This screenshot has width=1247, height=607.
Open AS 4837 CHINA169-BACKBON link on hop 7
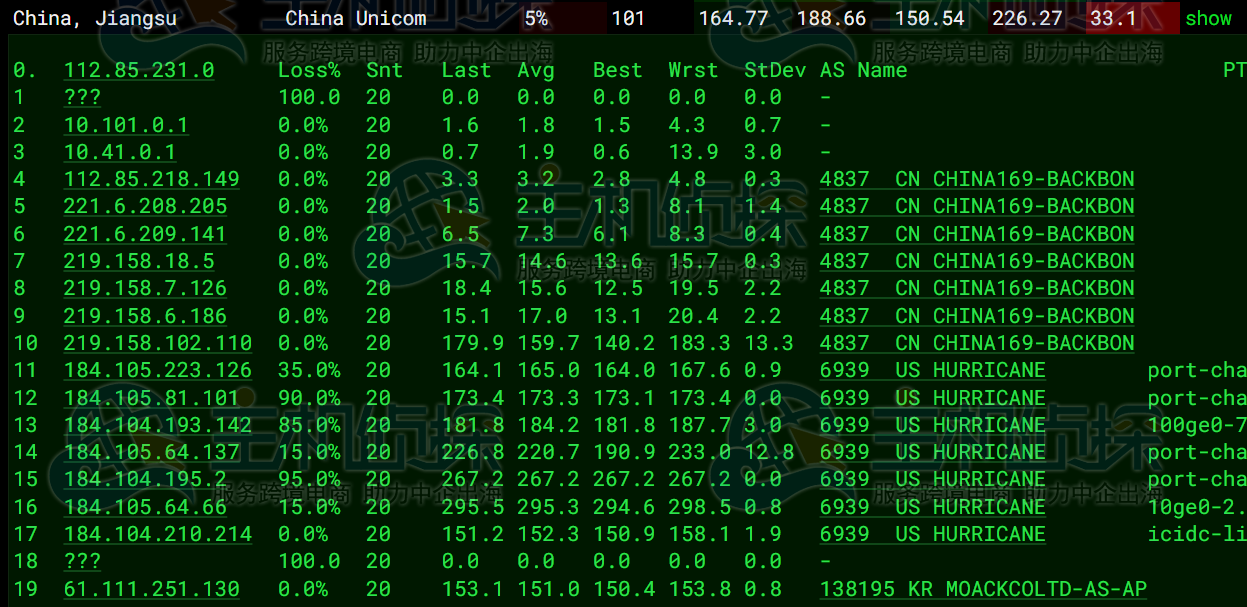(x=977, y=261)
